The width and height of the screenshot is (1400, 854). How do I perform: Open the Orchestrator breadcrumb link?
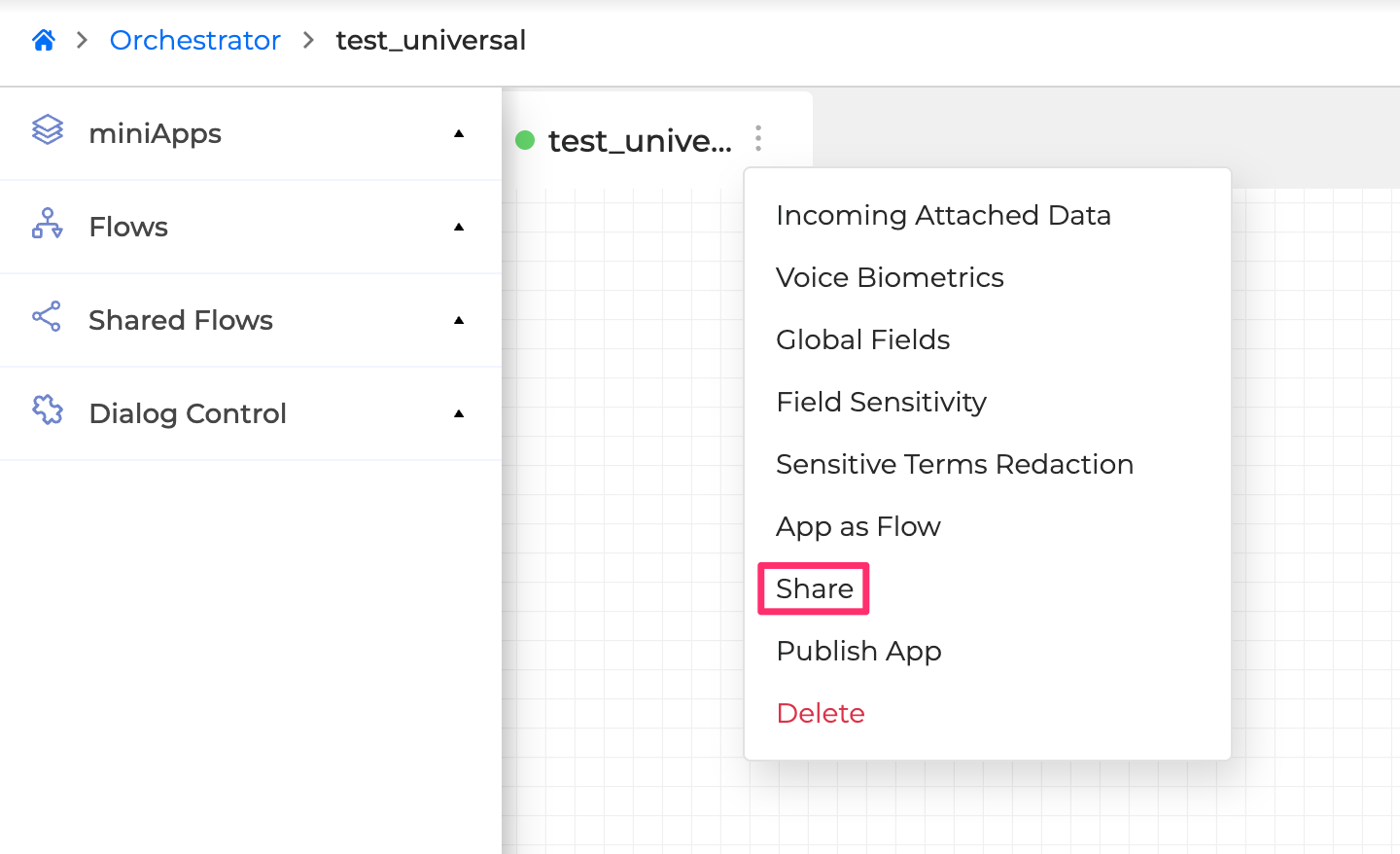194,40
